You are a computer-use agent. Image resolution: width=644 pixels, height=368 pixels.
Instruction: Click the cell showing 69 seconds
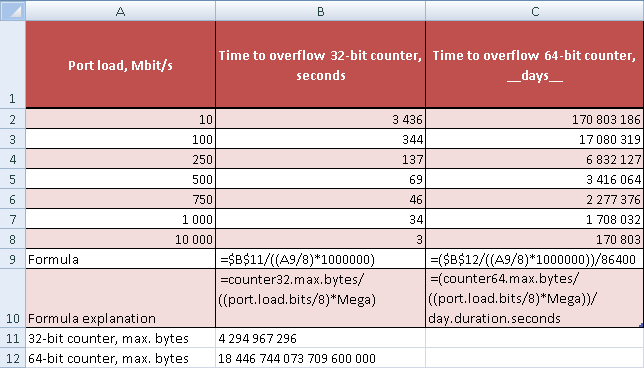(320, 179)
